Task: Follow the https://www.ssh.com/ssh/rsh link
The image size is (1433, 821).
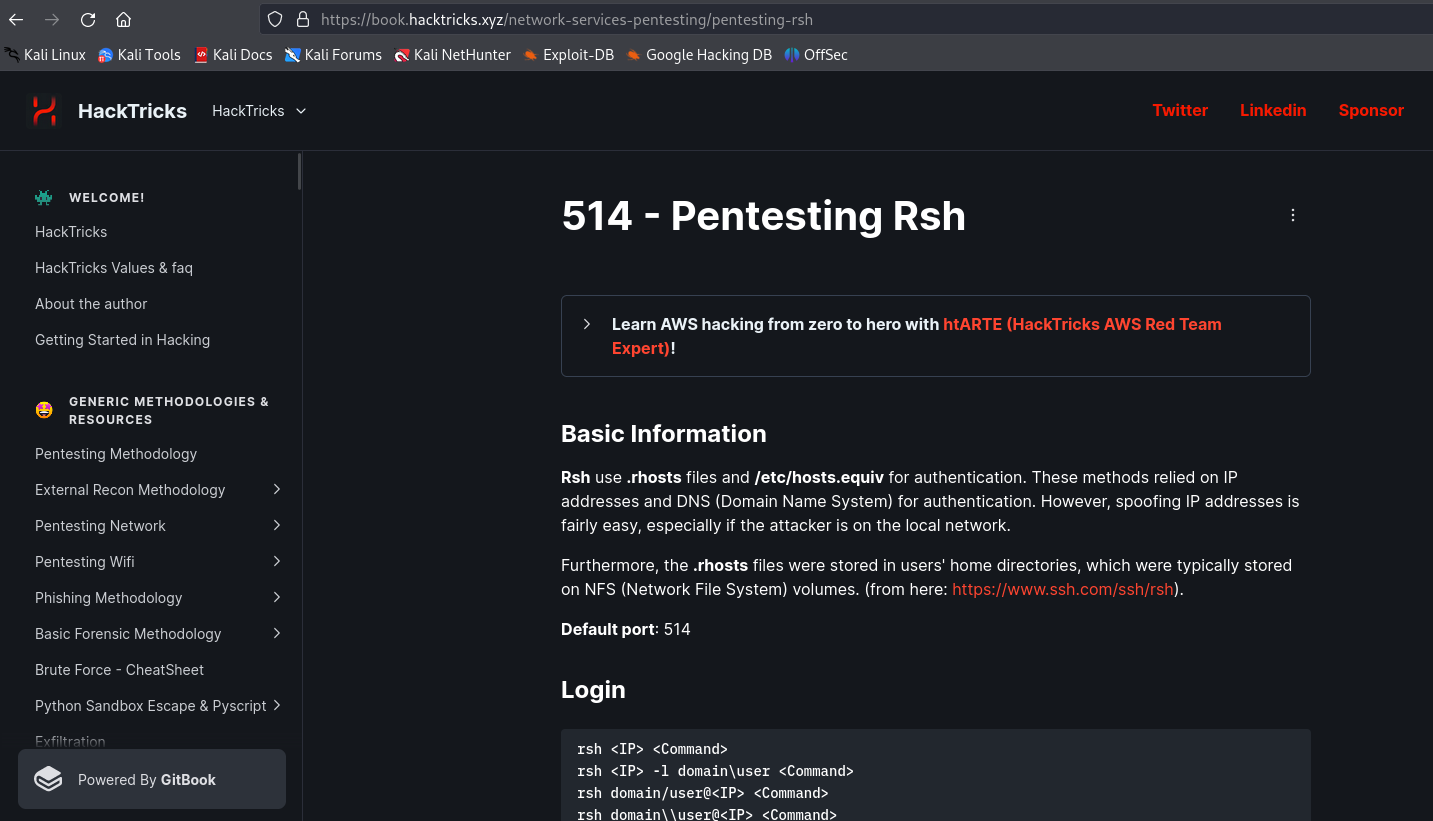Action: (1062, 589)
